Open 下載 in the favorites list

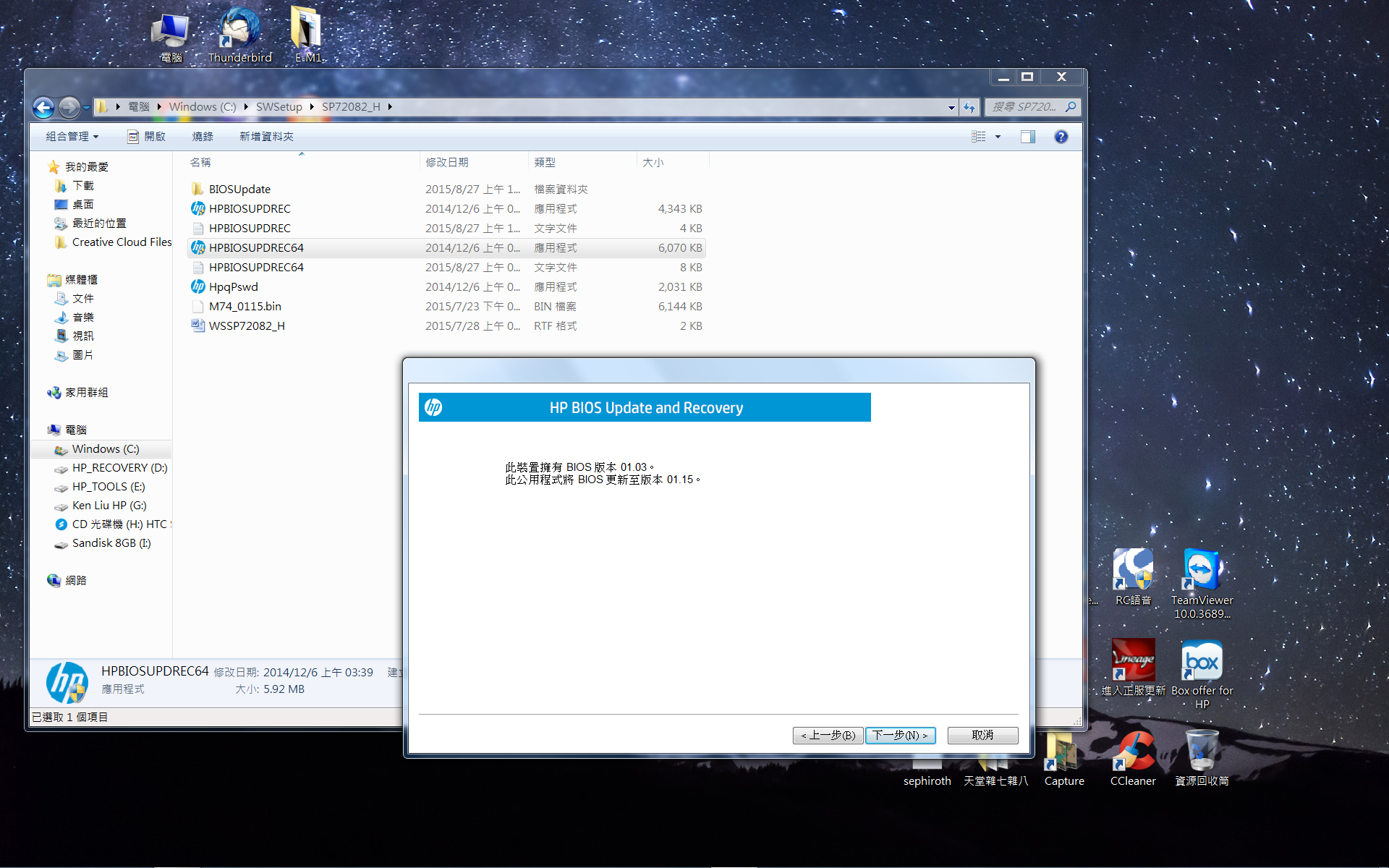[x=83, y=186]
